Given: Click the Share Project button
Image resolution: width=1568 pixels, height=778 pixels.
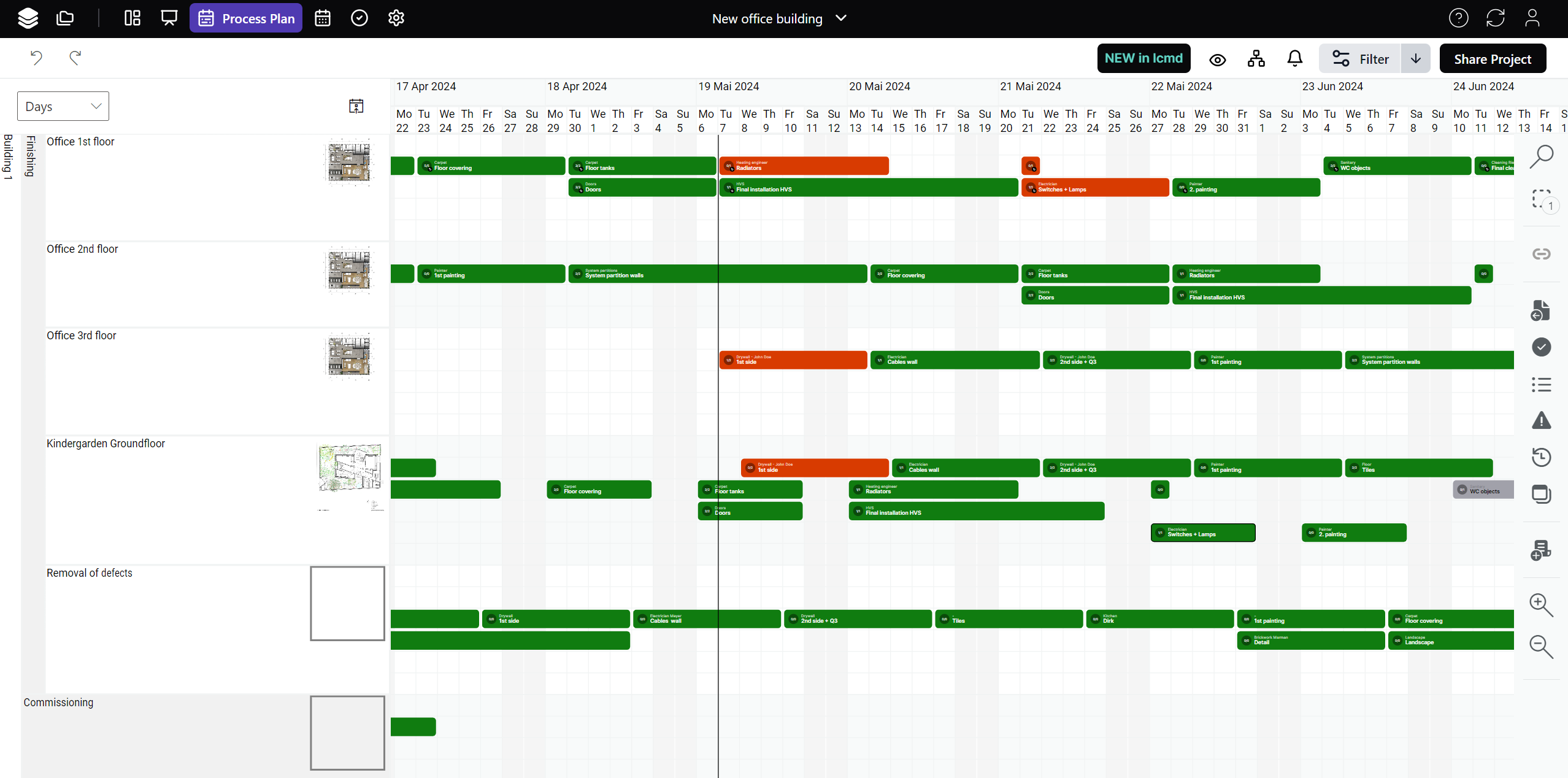Looking at the screenshot, I should pyautogui.click(x=1492, y=59).
